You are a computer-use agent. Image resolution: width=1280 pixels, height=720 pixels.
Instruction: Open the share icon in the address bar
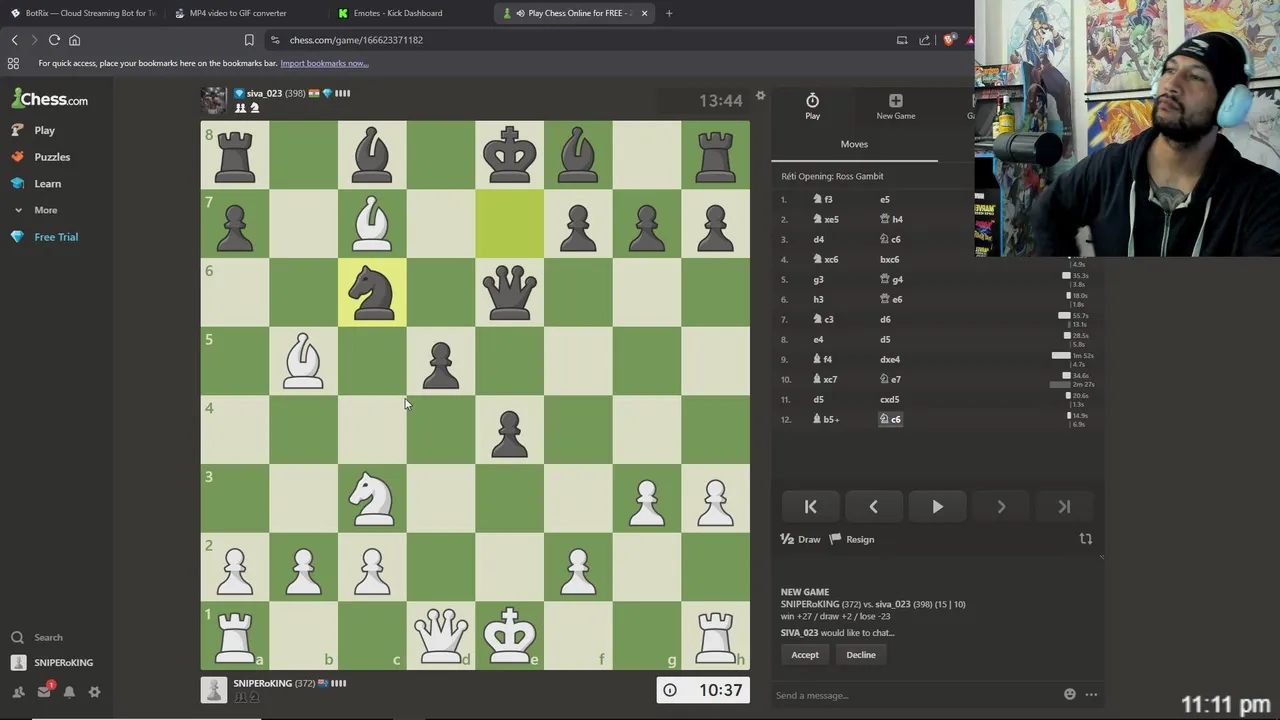tap(925, 40)
